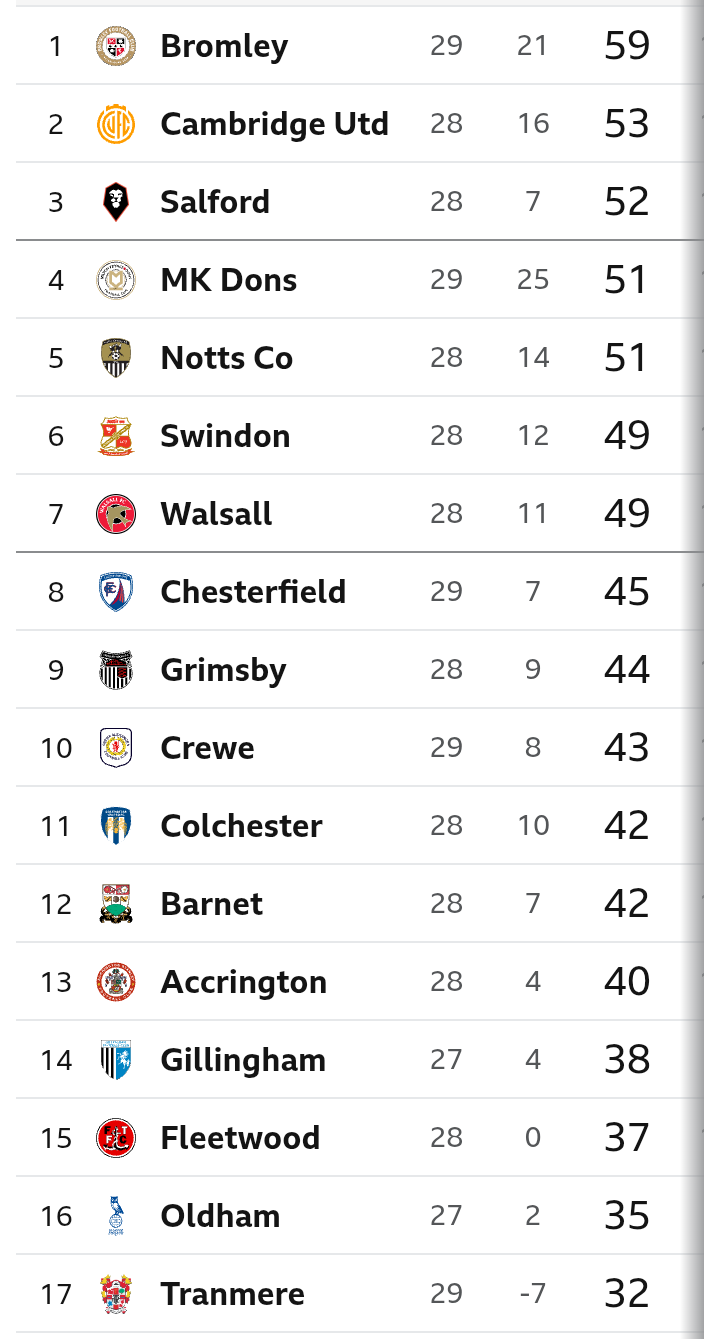Click the Barnet team name
720x1339 pixels.
[211, 904]
